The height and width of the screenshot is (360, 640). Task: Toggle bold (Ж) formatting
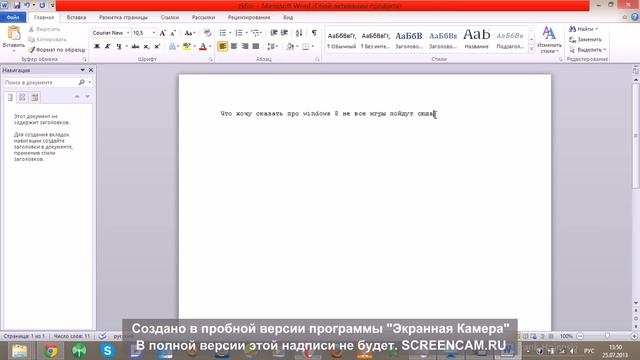pos(97,47)
